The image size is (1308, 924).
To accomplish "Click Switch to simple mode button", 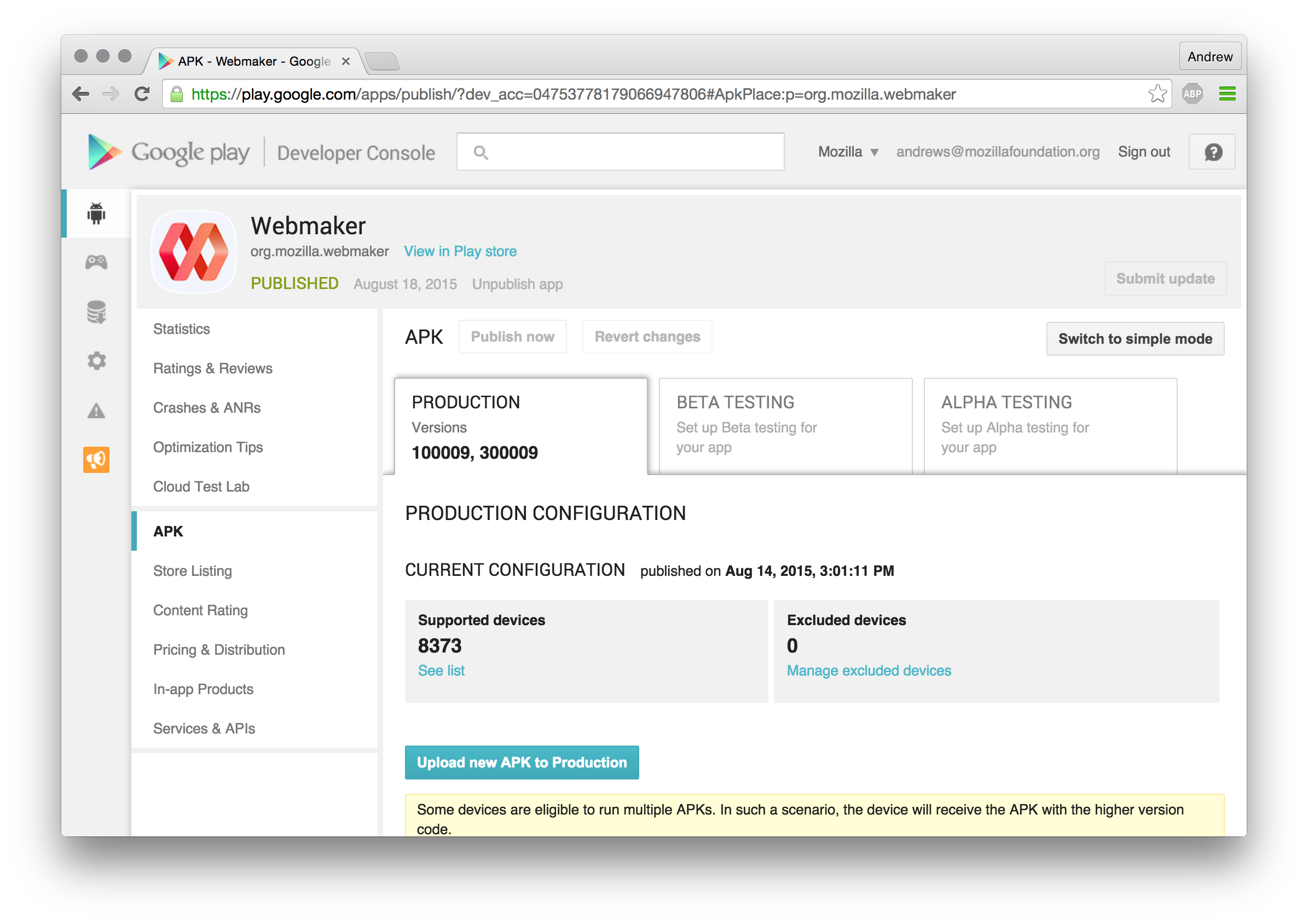I will coord(1135,339).
